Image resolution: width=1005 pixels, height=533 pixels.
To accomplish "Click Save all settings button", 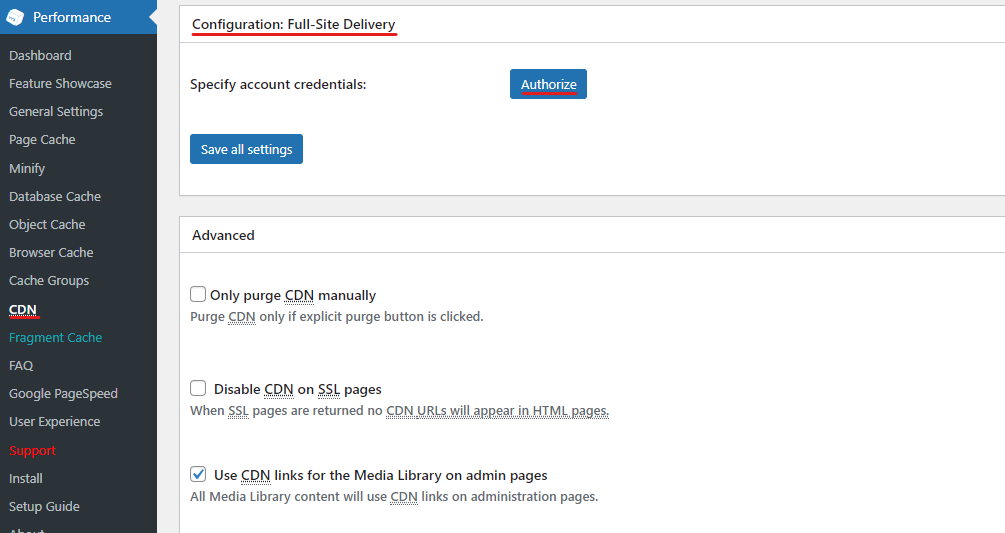I will [x=247, y=149].
